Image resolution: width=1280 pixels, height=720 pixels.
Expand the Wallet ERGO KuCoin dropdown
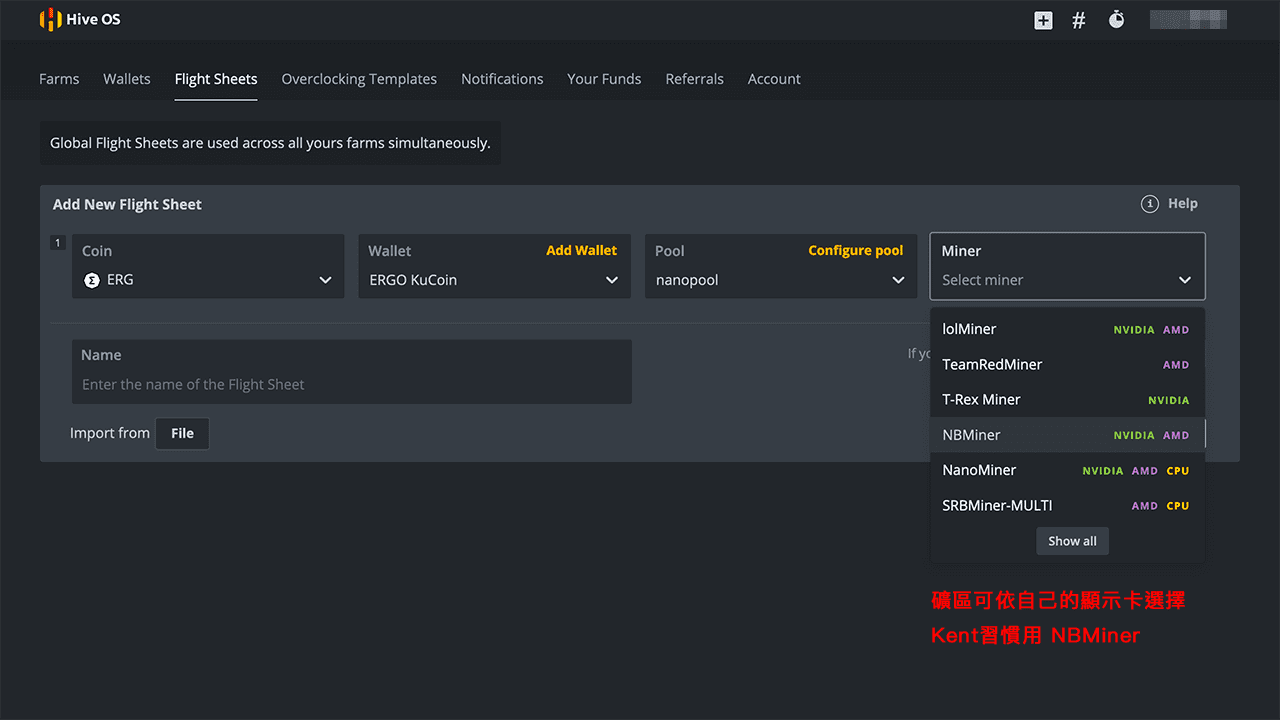click(x=612, y=280)
